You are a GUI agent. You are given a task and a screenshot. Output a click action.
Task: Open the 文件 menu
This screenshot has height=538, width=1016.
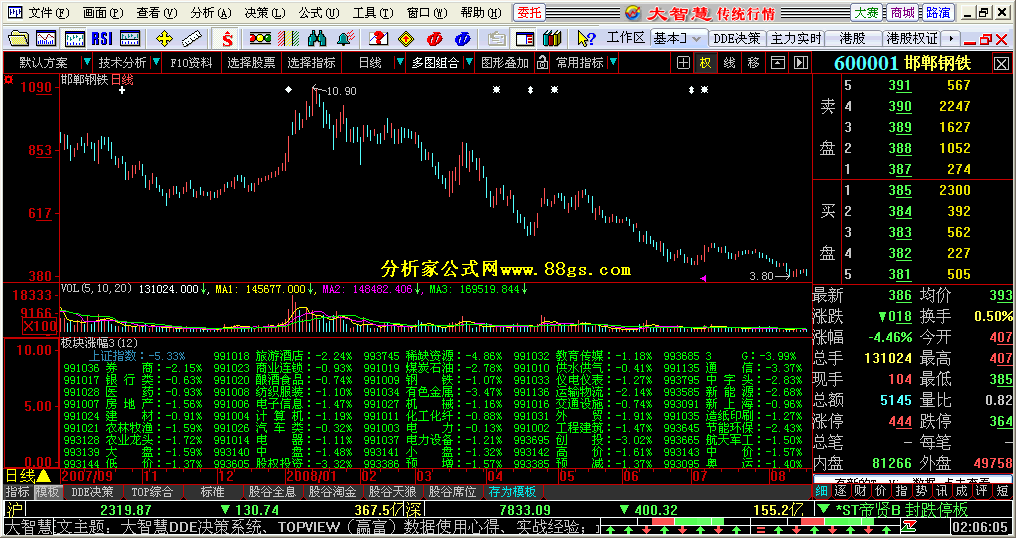pos(49,12)
